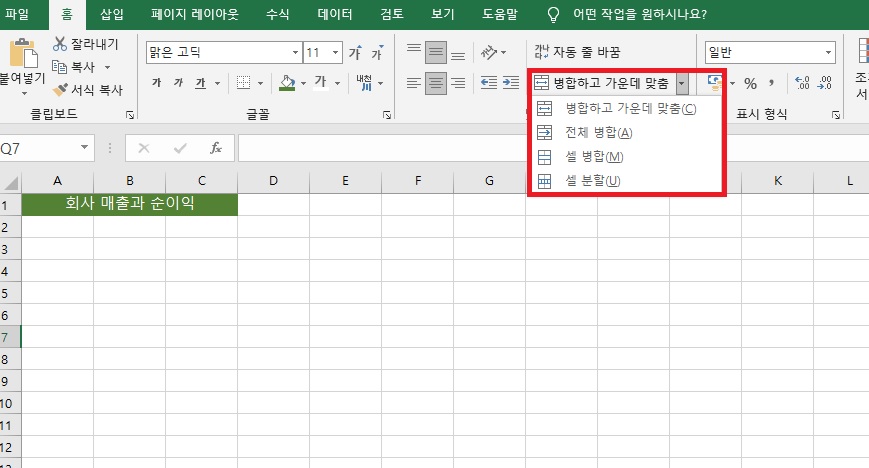Align text left

click(x=414, y=83)
